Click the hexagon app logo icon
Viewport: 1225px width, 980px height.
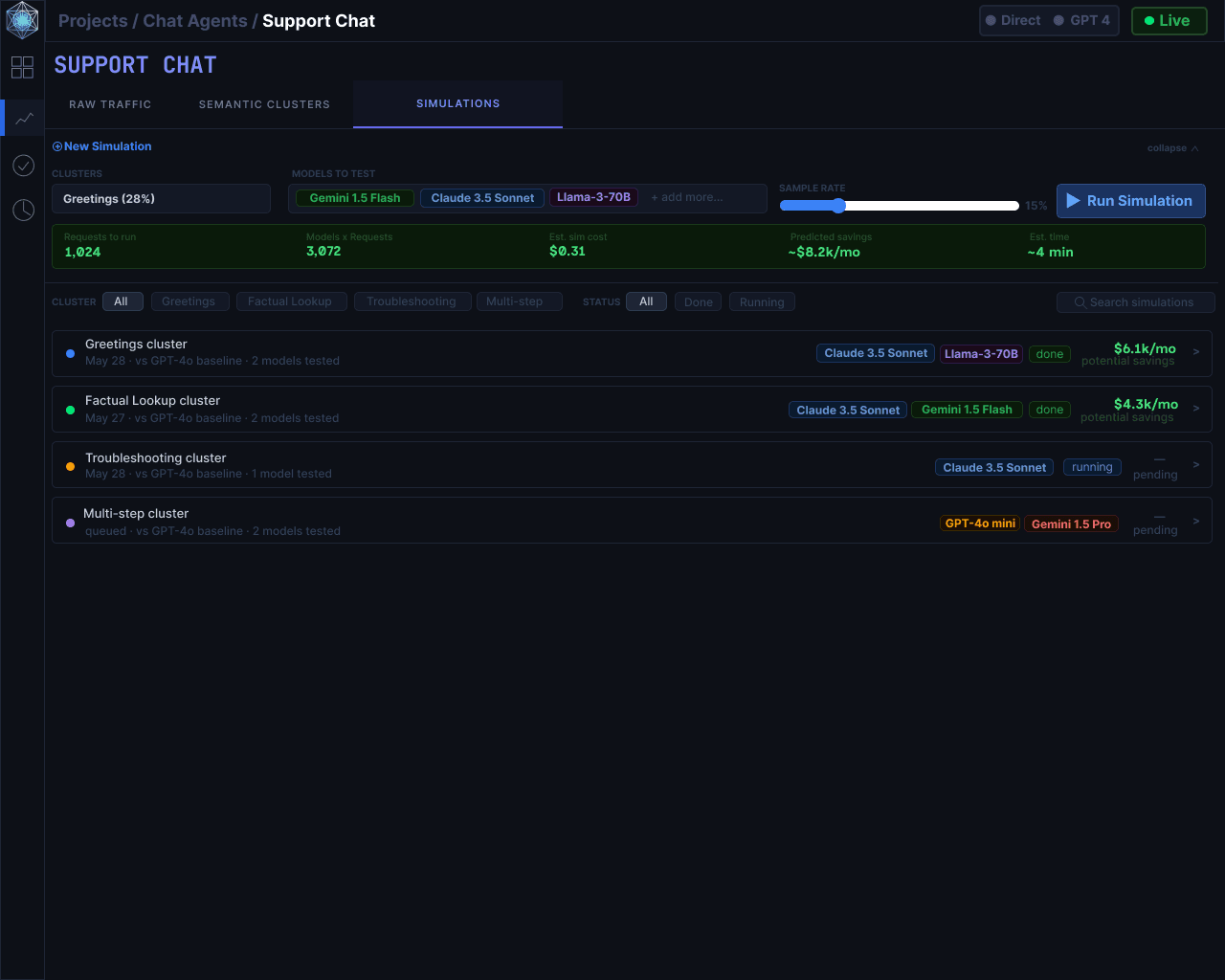[22, 20]
